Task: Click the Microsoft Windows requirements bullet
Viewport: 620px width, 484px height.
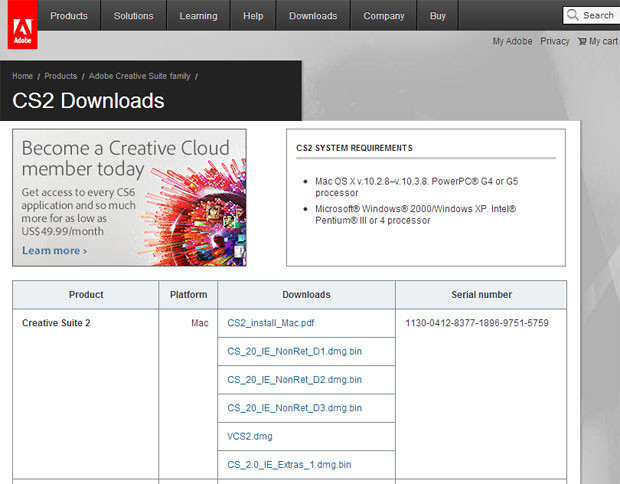Action: pyautogui.click(x=415, y=214)
